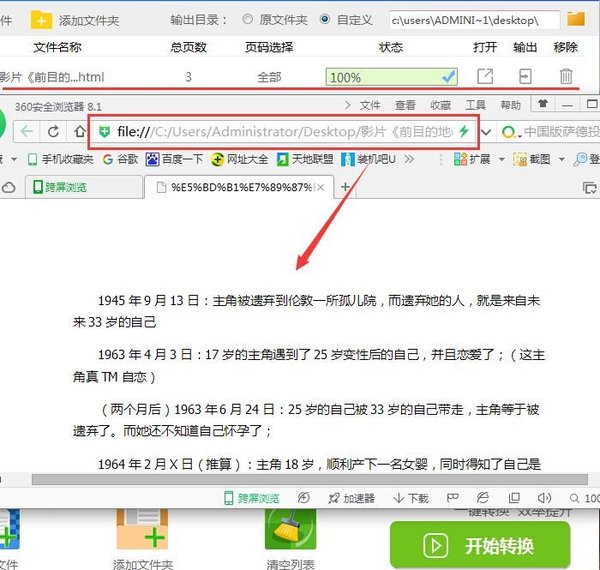Click the IE kernel switch icon in status bar
Screen dimensions: 600x570
[483, 498]
